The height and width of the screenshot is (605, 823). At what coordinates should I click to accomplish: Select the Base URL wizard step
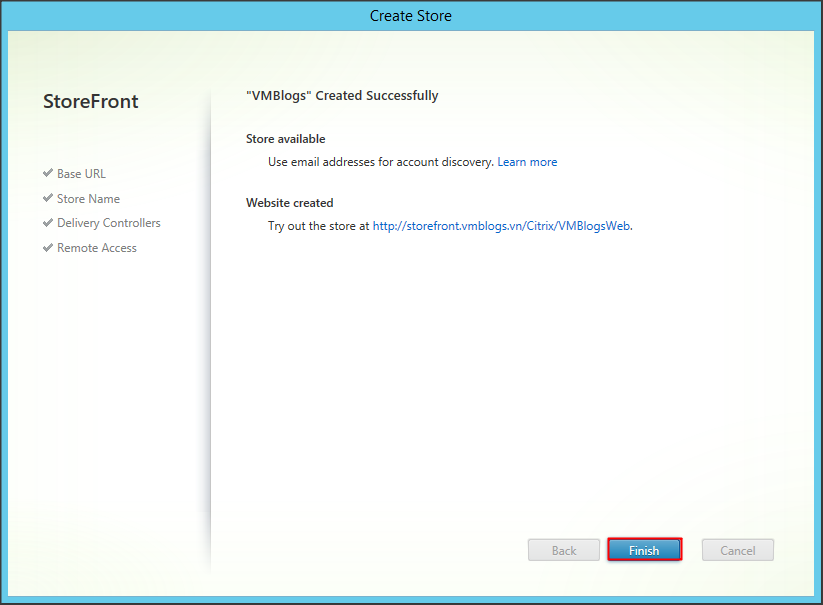point(81,174)
